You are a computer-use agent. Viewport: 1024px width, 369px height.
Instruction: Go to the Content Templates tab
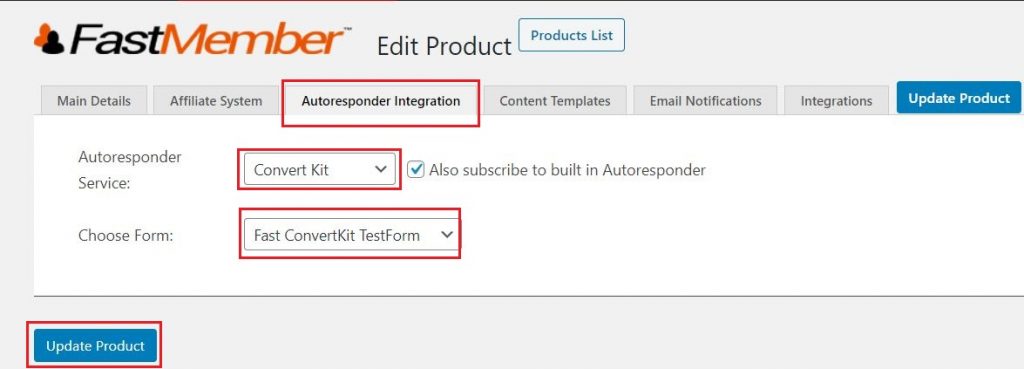(555, 101)
